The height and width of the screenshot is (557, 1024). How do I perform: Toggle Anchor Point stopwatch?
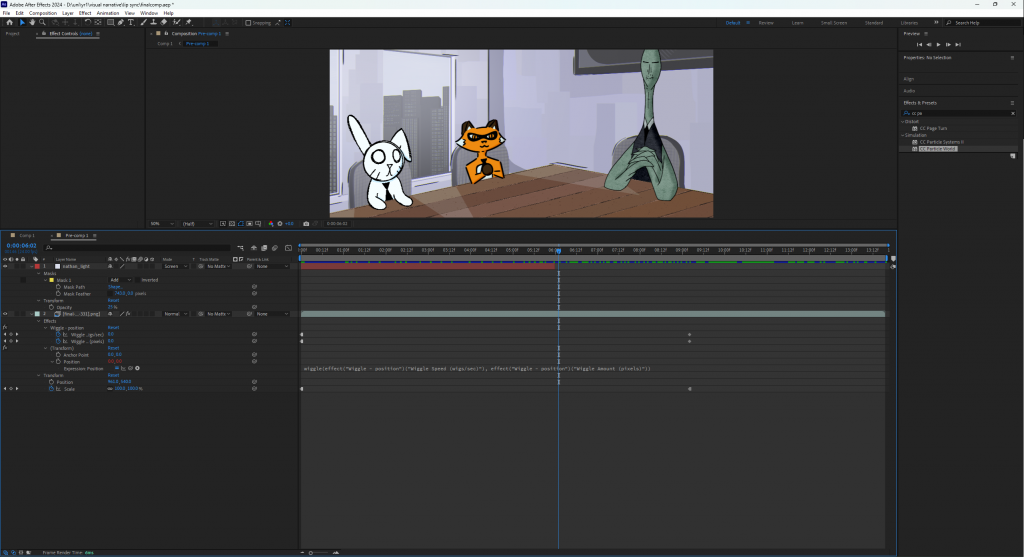click(x=58, y=355)
